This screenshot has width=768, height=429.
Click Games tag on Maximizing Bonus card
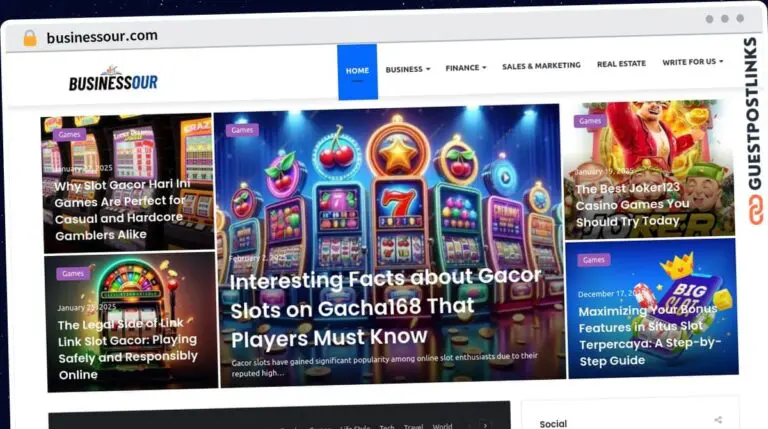pyautogui.click(x=594, y=260)
